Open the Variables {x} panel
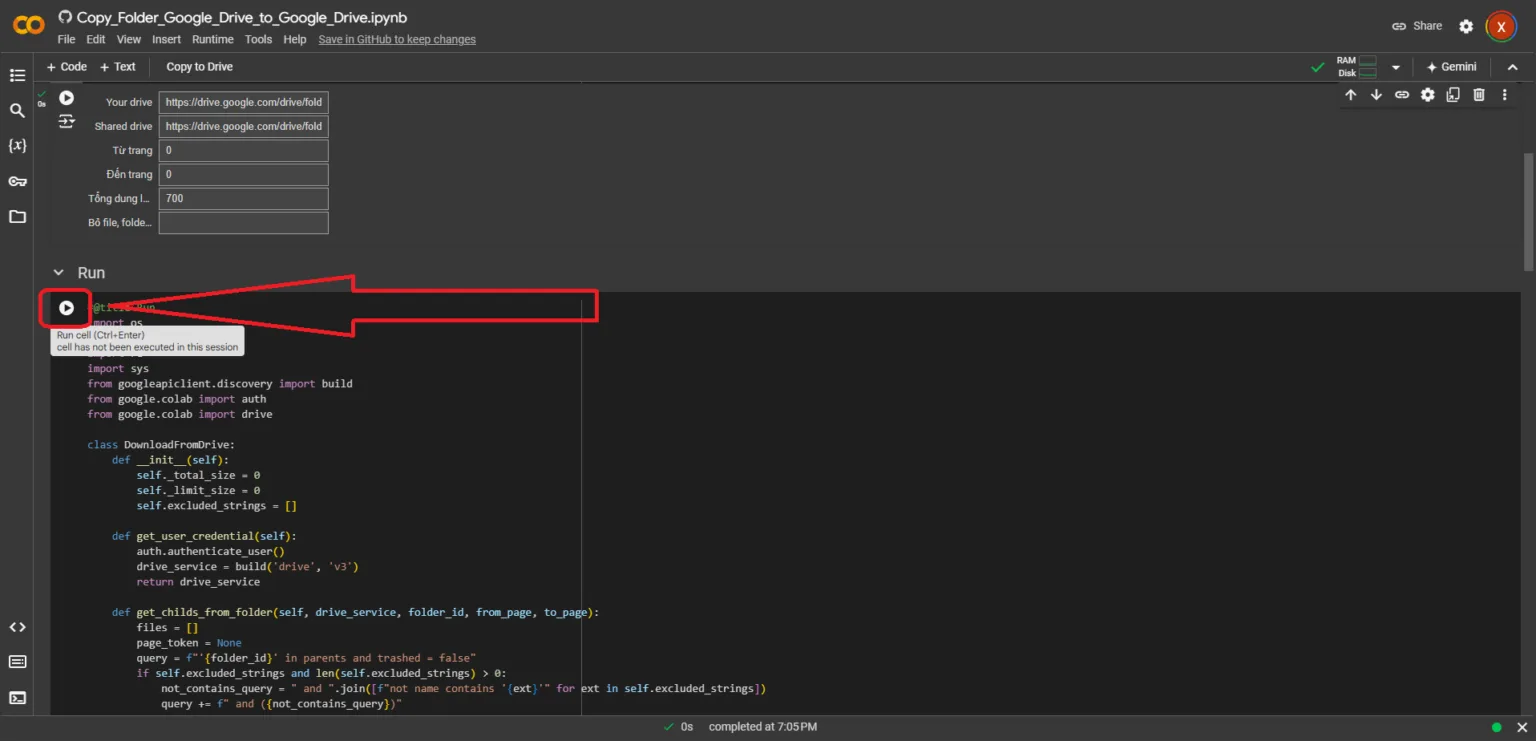Image resolution: width=1536 pixels, height=741 pixels. (17, 146)
